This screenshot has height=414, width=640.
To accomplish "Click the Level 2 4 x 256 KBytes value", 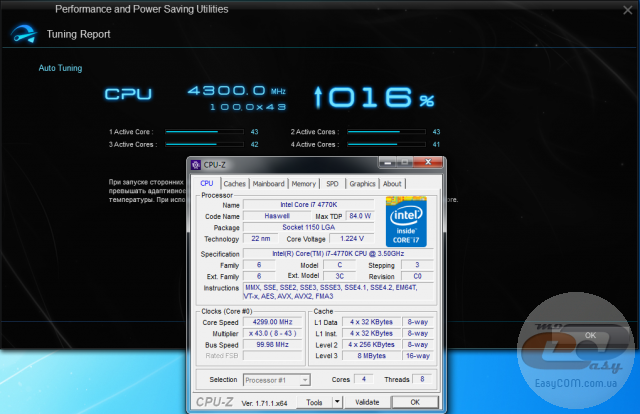I will point(371,345).
